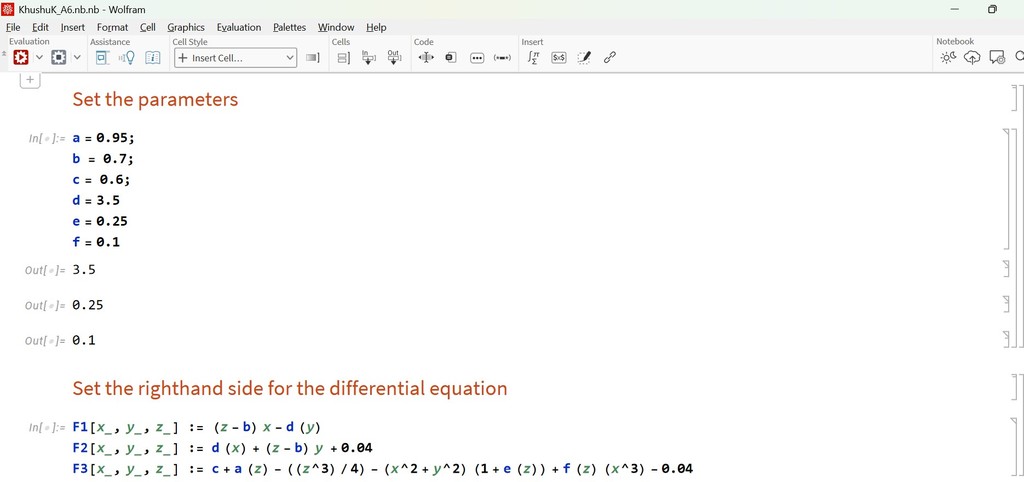Click the Evaluate cells icon

point(21,58)
